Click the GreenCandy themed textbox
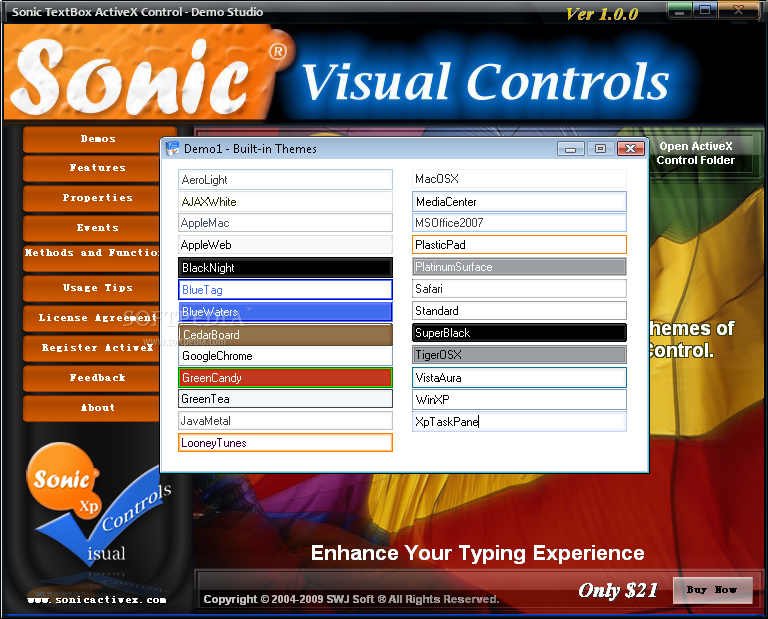 click(x=285, y=378)
